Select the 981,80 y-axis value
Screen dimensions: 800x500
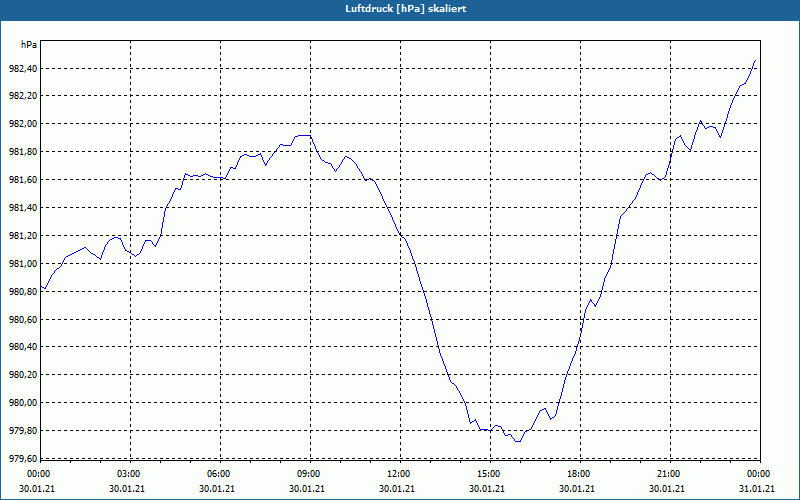pos(23,153)
